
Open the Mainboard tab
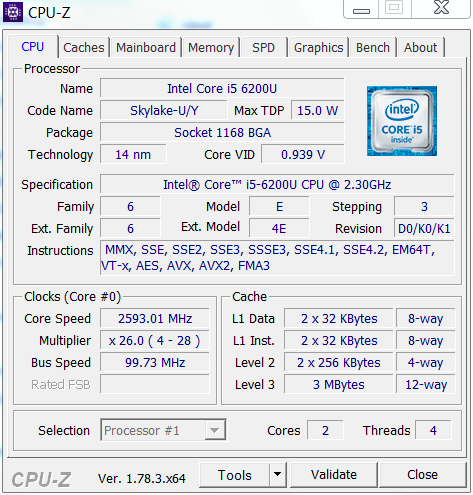[x=146, y=47]
